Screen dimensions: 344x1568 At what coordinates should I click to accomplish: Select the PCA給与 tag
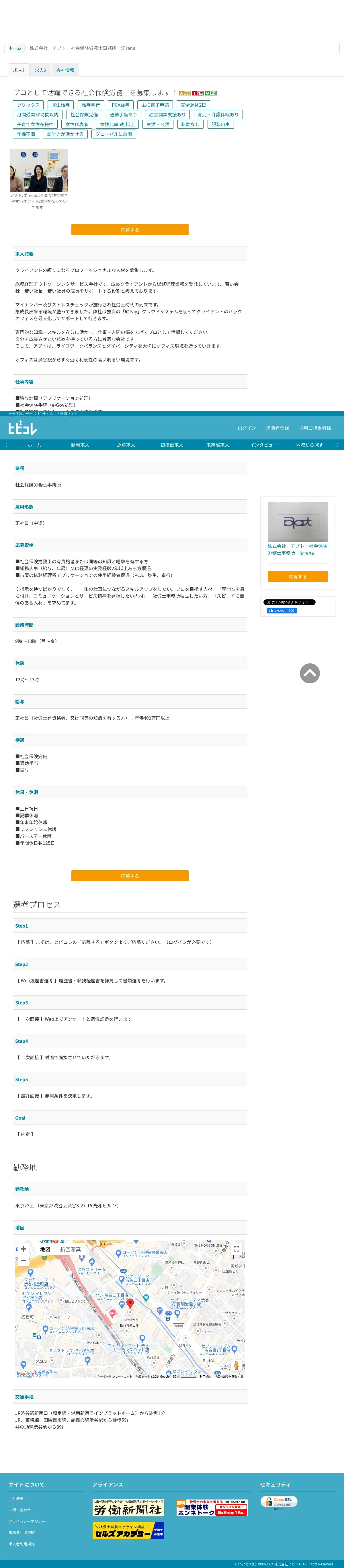pyautogui.click(x=121, y=105)
